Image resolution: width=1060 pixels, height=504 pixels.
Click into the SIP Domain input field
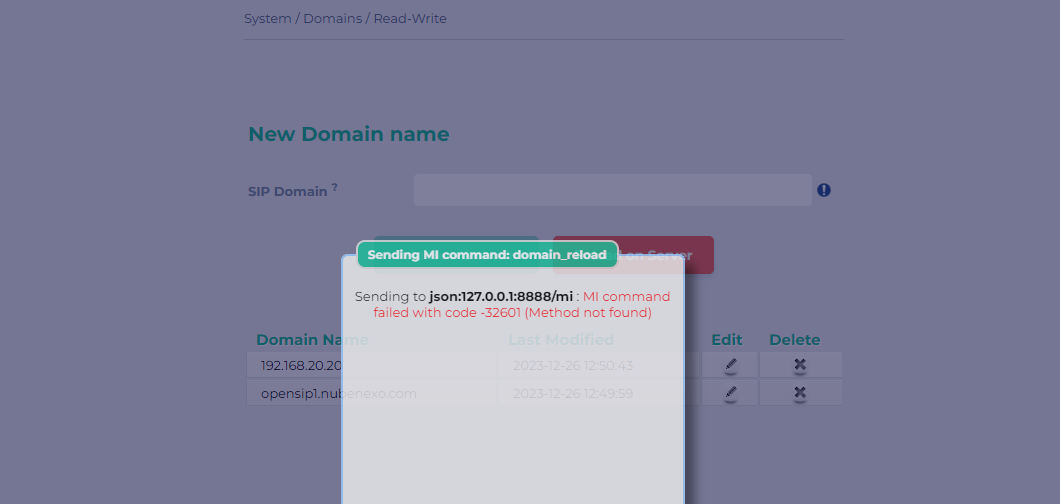[x=612, y=190]
